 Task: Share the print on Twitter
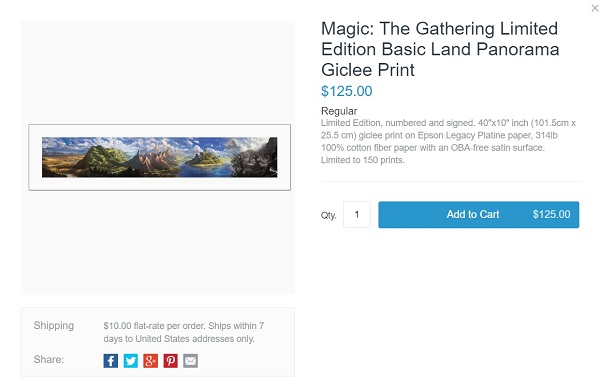click(x=130, y=361)
